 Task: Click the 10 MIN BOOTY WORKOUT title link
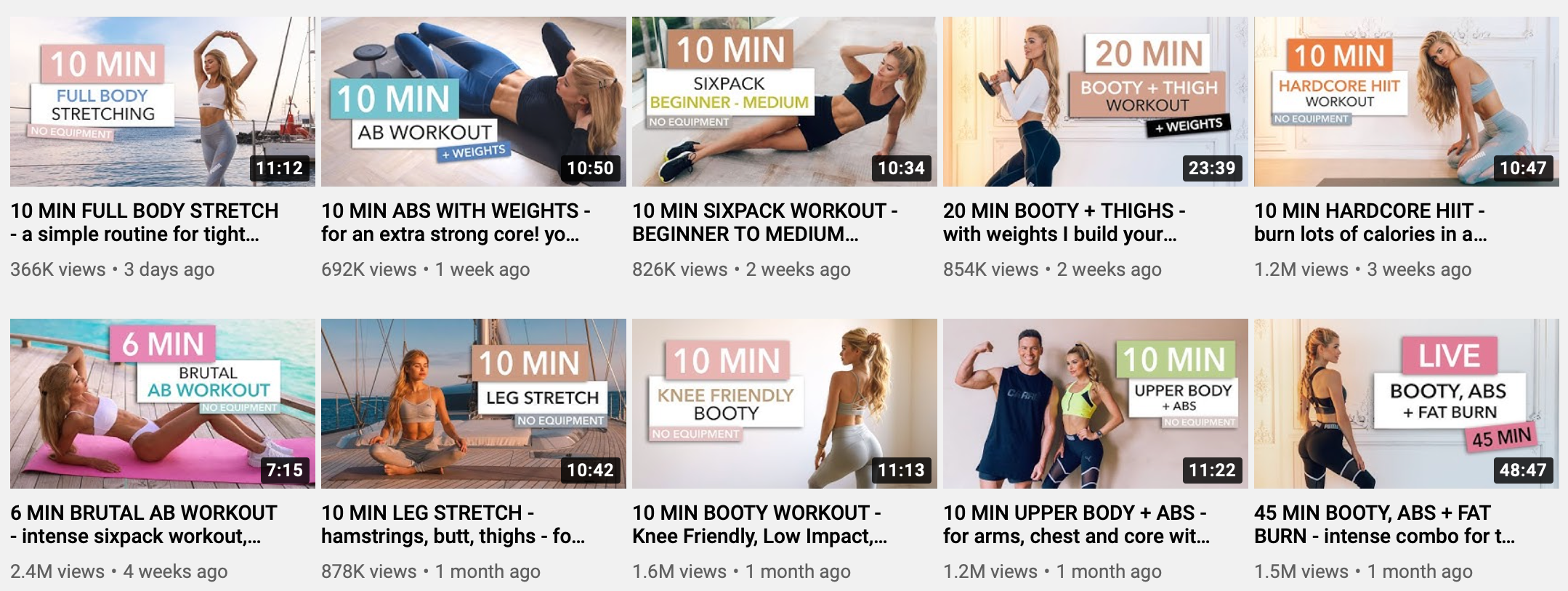pos(760,524)
